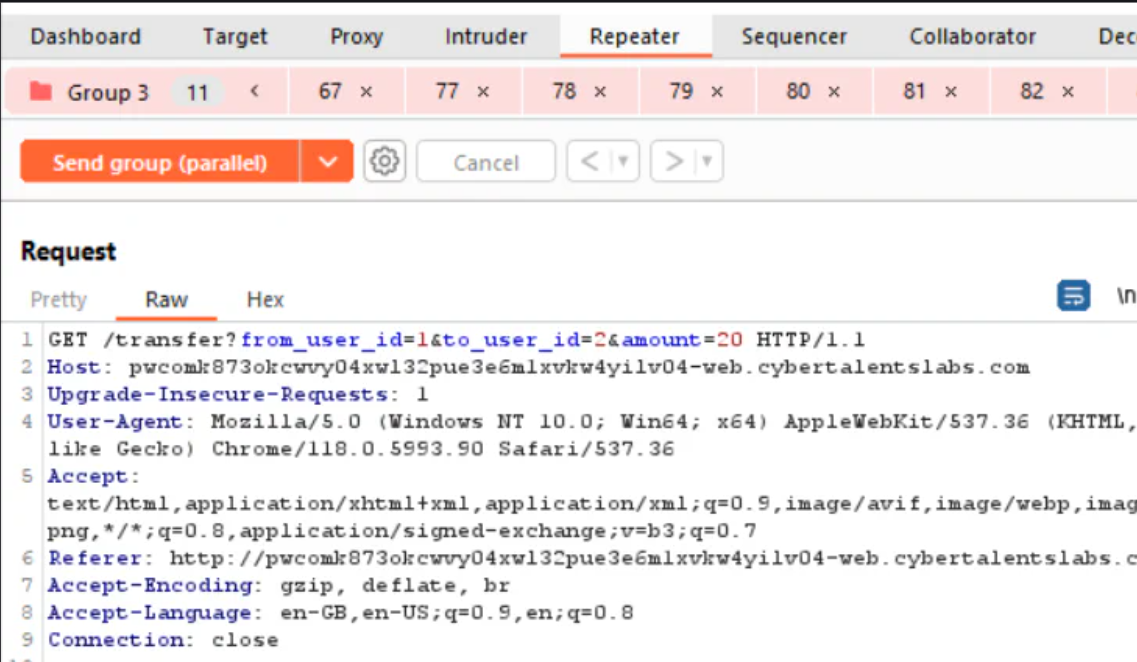
Task: Open the Send group mode dropdown arrow
Action: 326,161
